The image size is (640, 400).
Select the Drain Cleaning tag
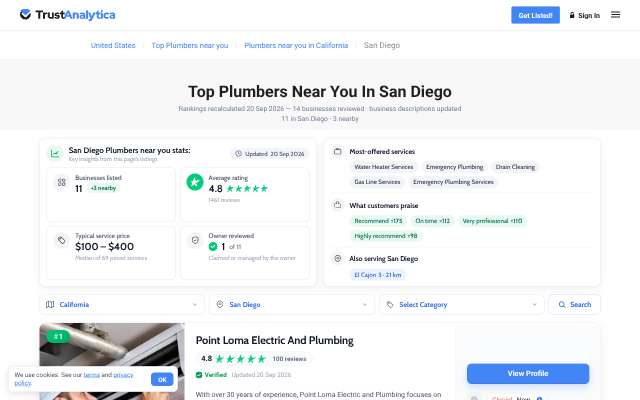click(515, 167)
